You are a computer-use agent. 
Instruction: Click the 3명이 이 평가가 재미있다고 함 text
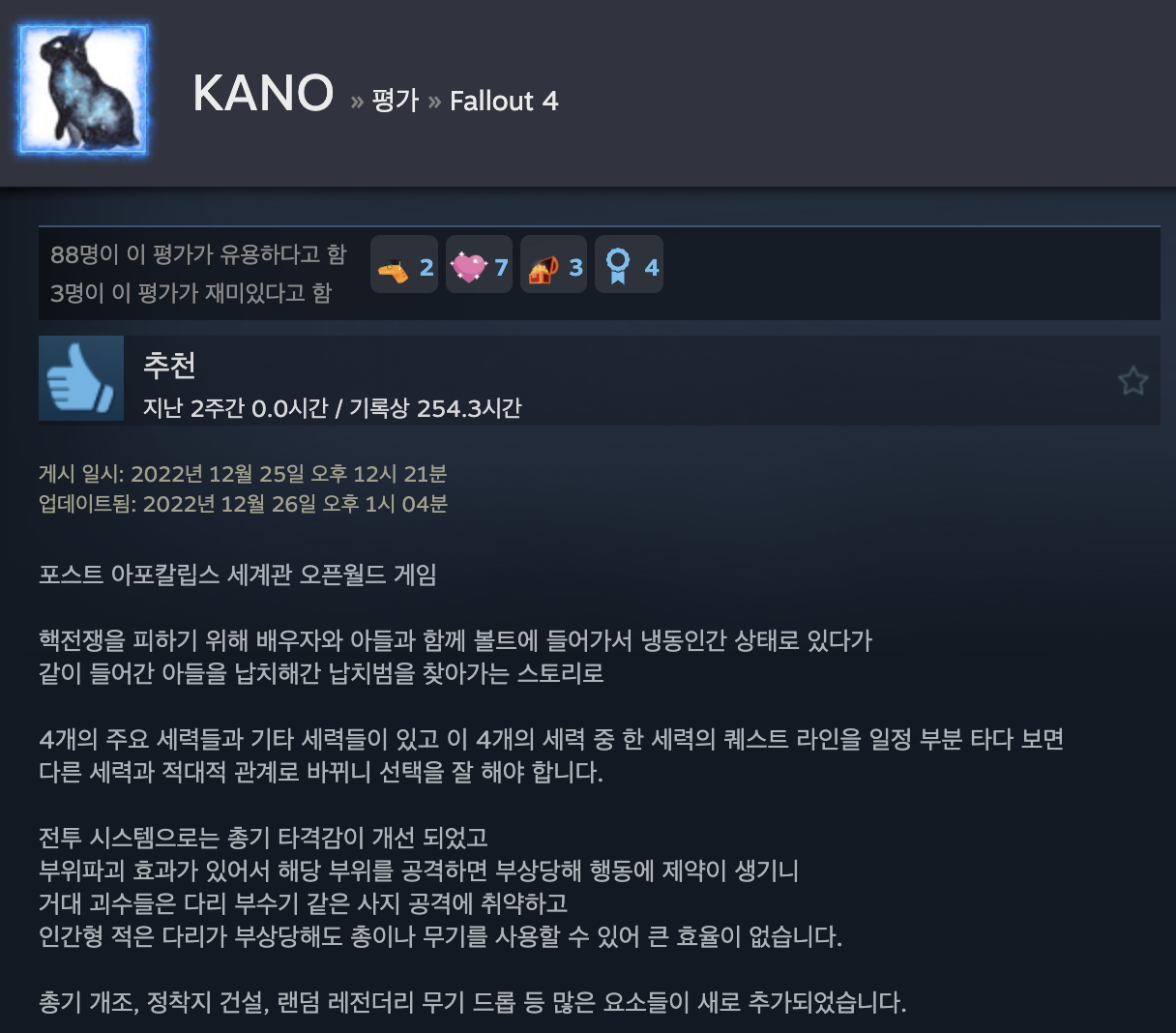pos(191,292)
